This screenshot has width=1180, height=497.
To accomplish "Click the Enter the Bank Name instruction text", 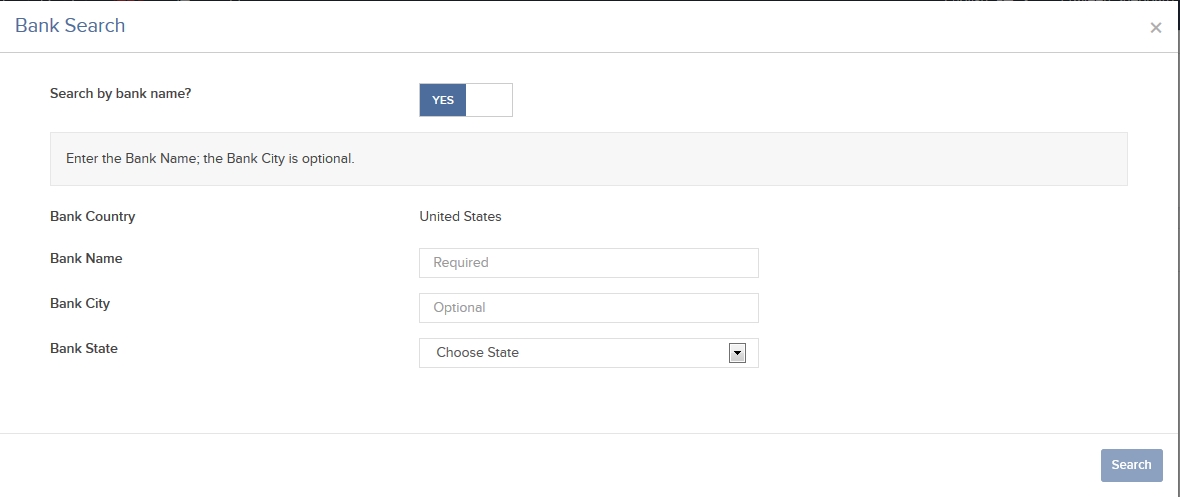I will 210,160.
